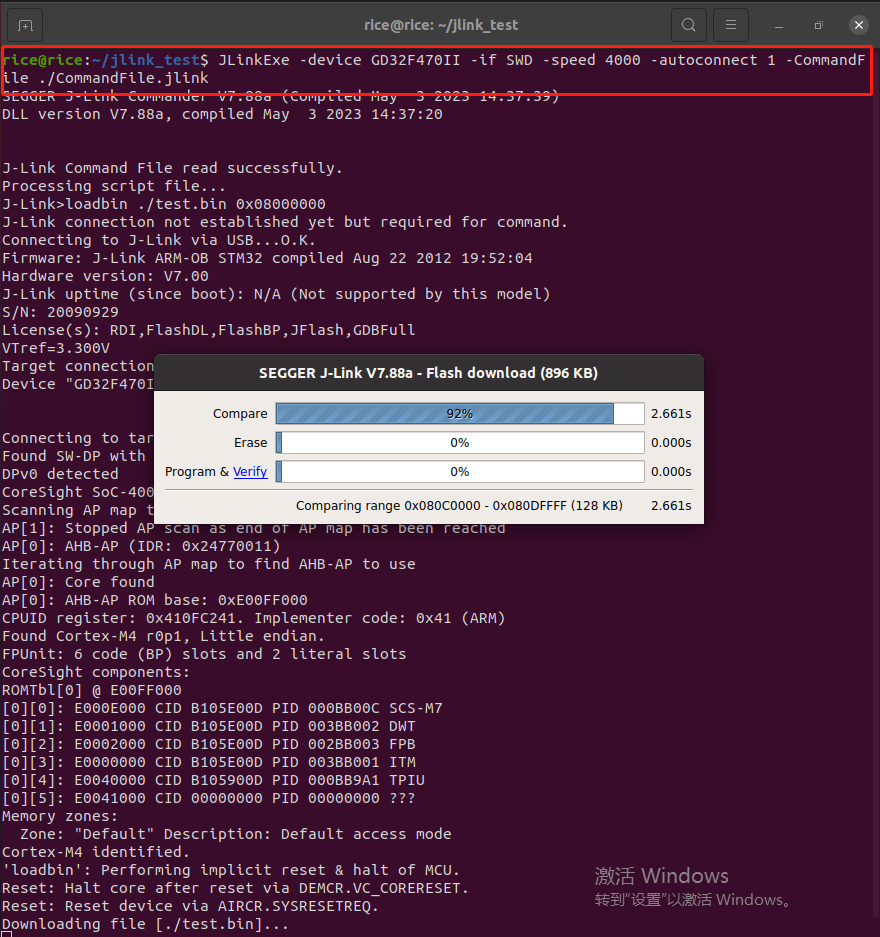The height and width of the screenshot is (937, 880).
Task: Click the 'FPUnit: 6 code (BP) slots' line
Action: coord(204,654)
